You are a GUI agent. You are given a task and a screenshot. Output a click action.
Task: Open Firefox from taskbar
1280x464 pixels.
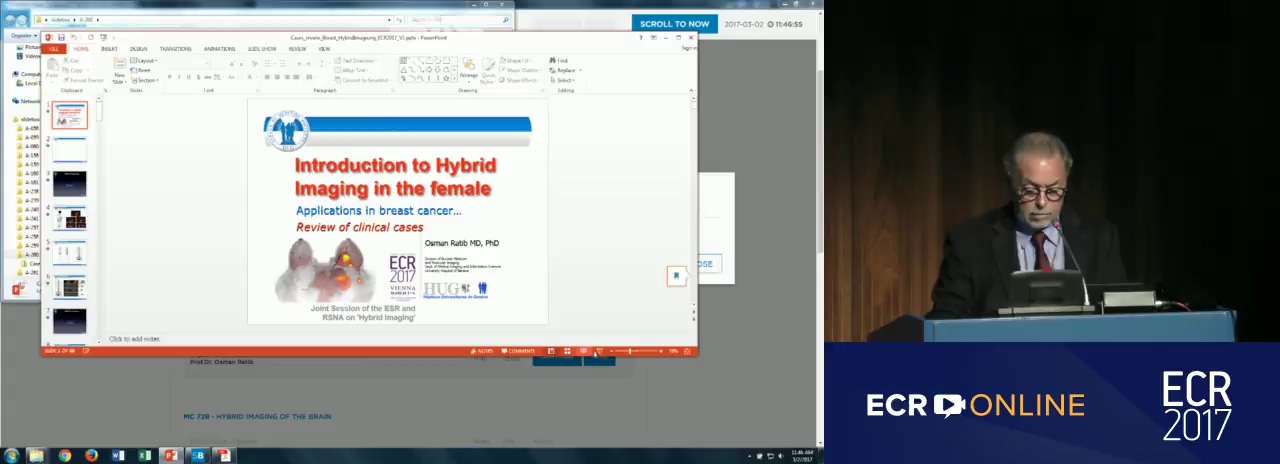(91, 456)
